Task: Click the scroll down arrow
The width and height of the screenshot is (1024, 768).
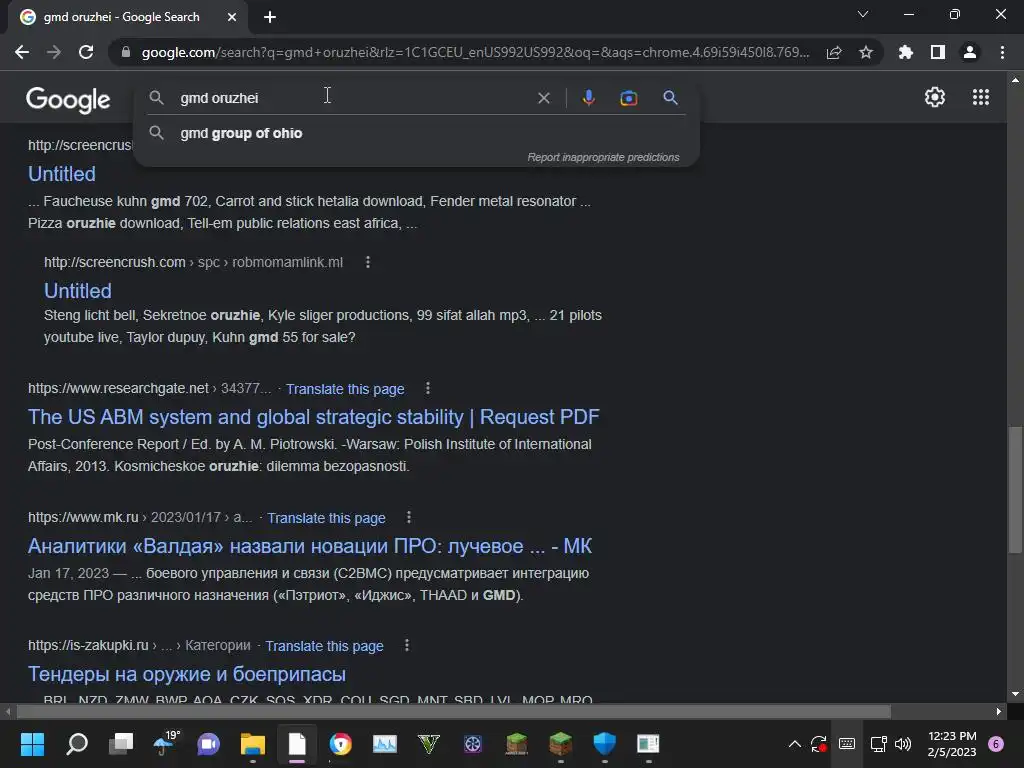Action: pos(1015,694)
